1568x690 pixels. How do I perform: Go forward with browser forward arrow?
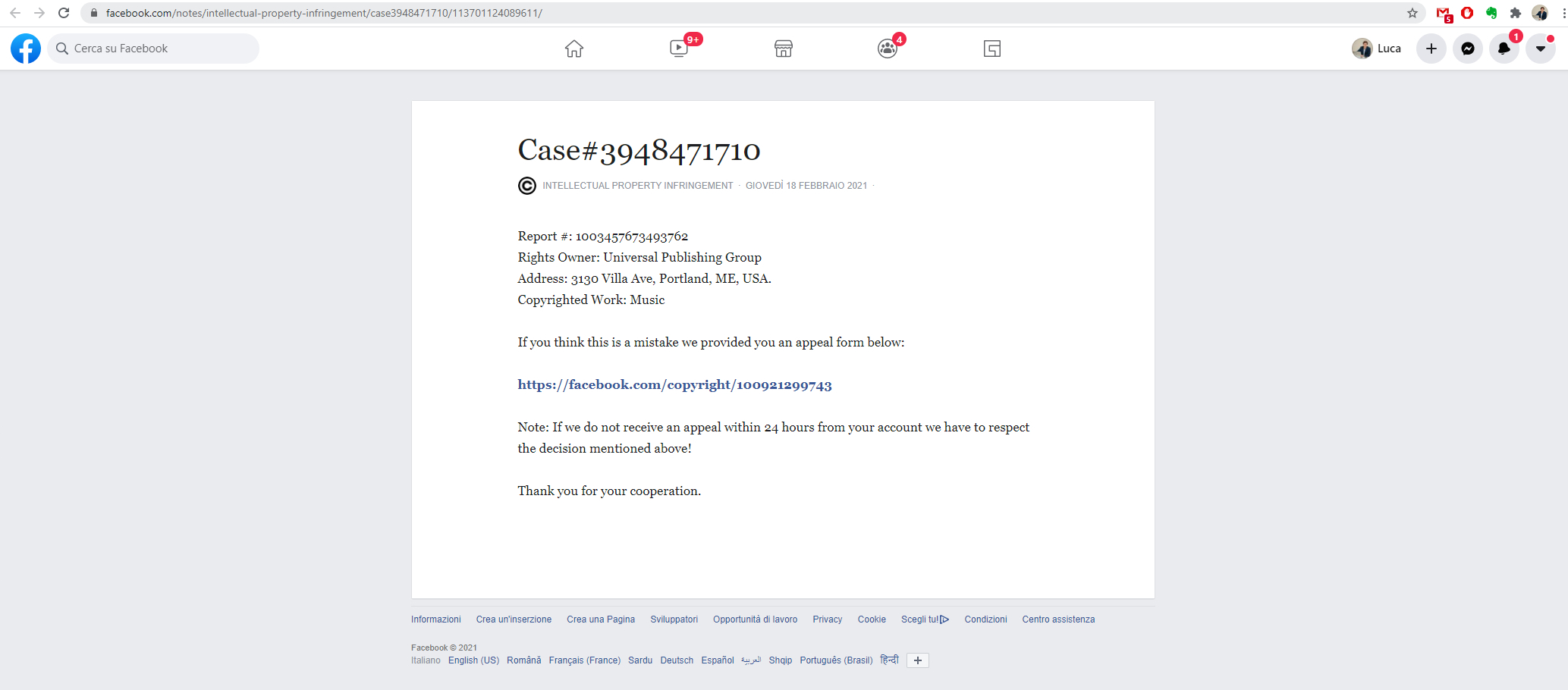tap(39, 13)
